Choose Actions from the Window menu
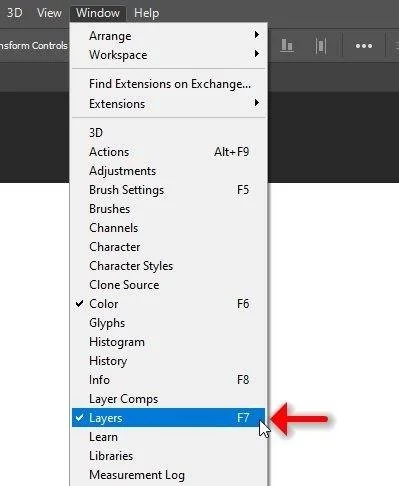This screenshot has height=486, width=399. click(168, 152)
